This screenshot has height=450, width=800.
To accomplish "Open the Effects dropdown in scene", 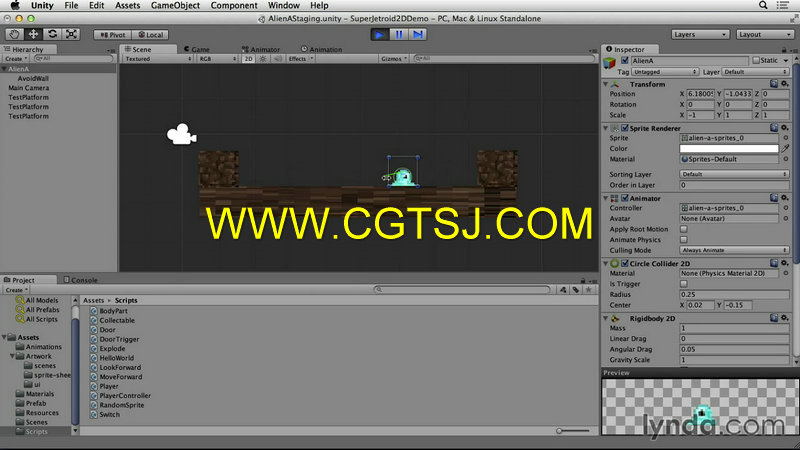I will tap(301, 59).
